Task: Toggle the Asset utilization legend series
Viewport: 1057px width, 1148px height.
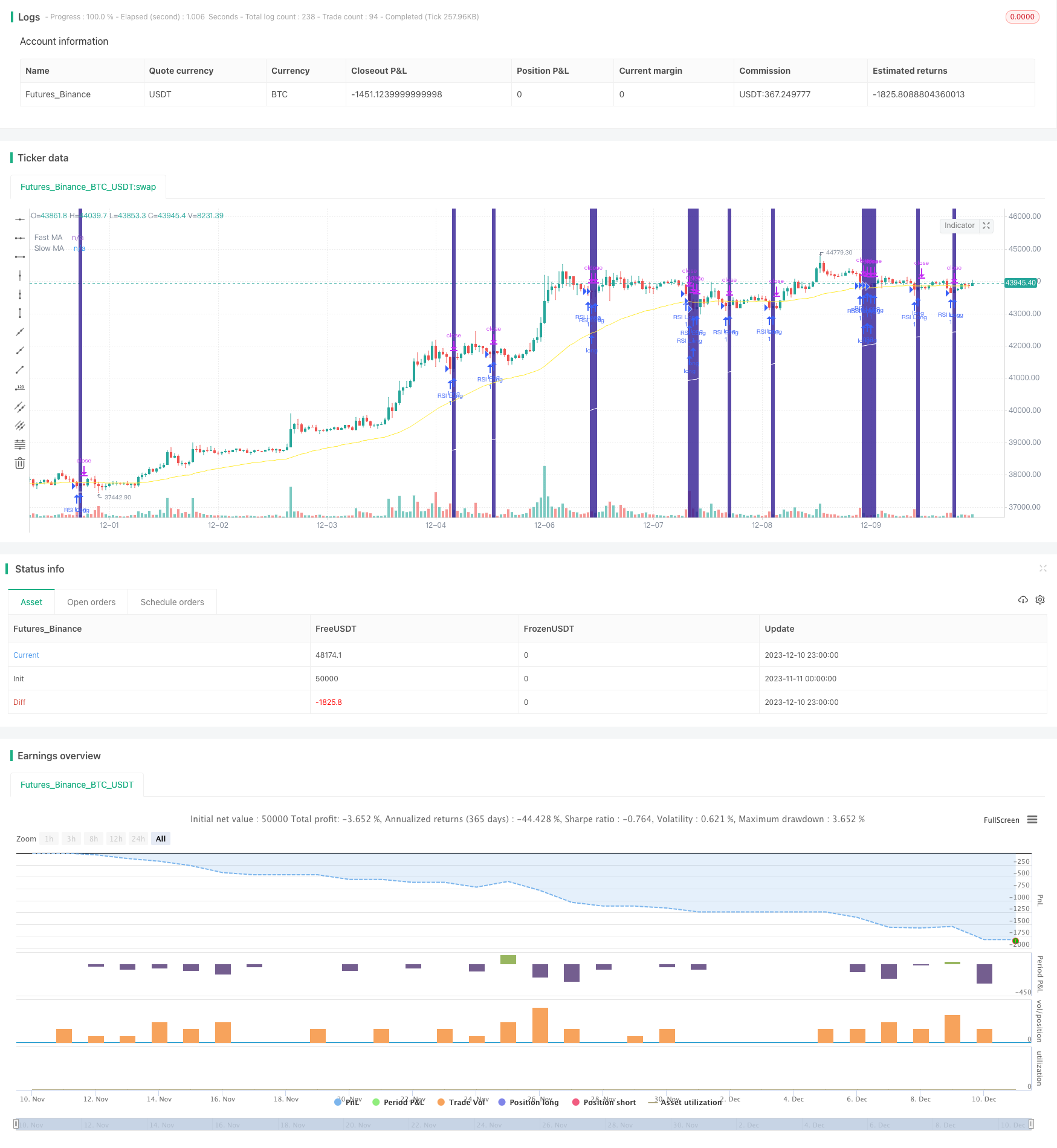Action: point(685,1102)
